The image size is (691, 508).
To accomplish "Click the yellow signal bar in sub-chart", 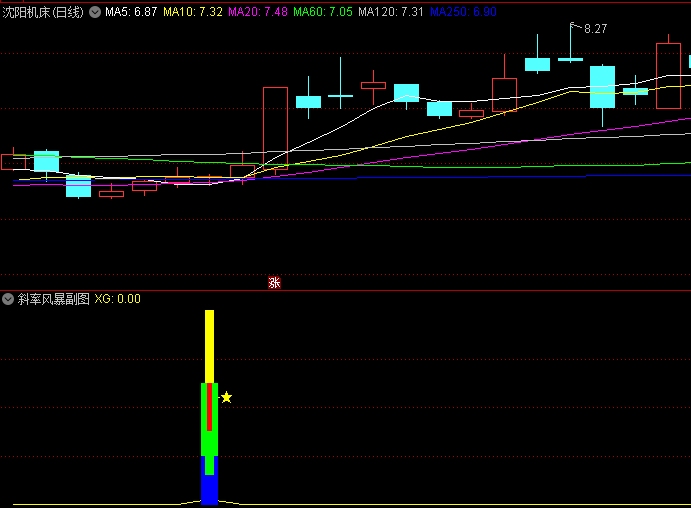I will (x=209, y=346).
